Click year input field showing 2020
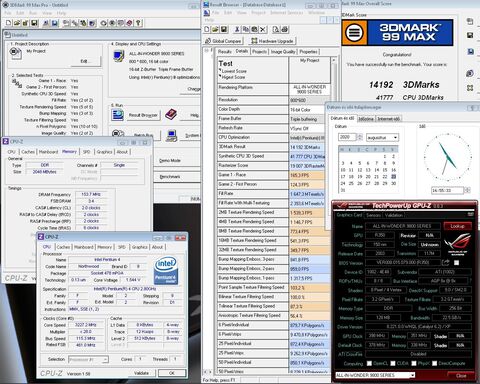 tap(347, 137)
